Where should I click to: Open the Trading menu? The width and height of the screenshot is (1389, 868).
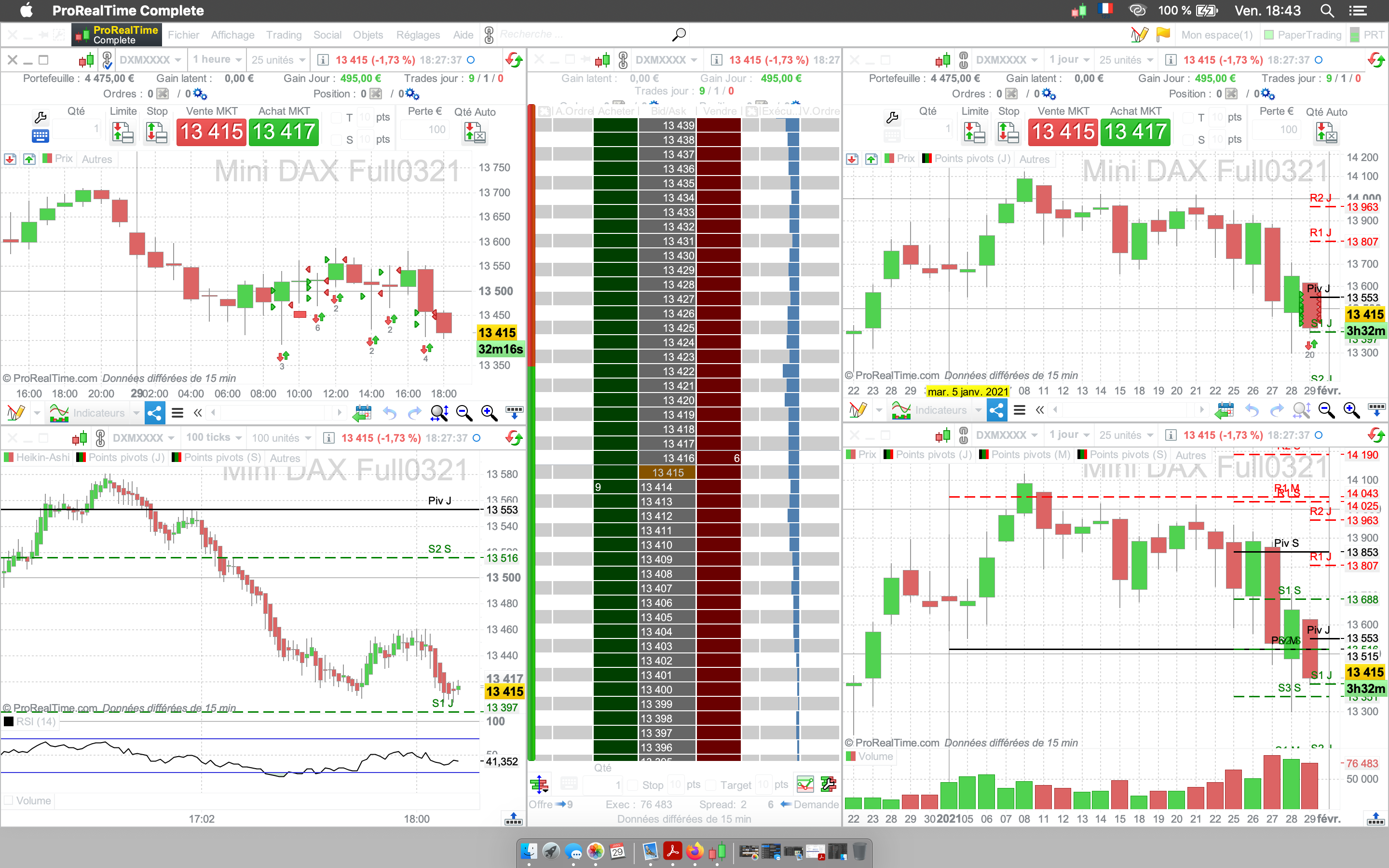point(284,35)
